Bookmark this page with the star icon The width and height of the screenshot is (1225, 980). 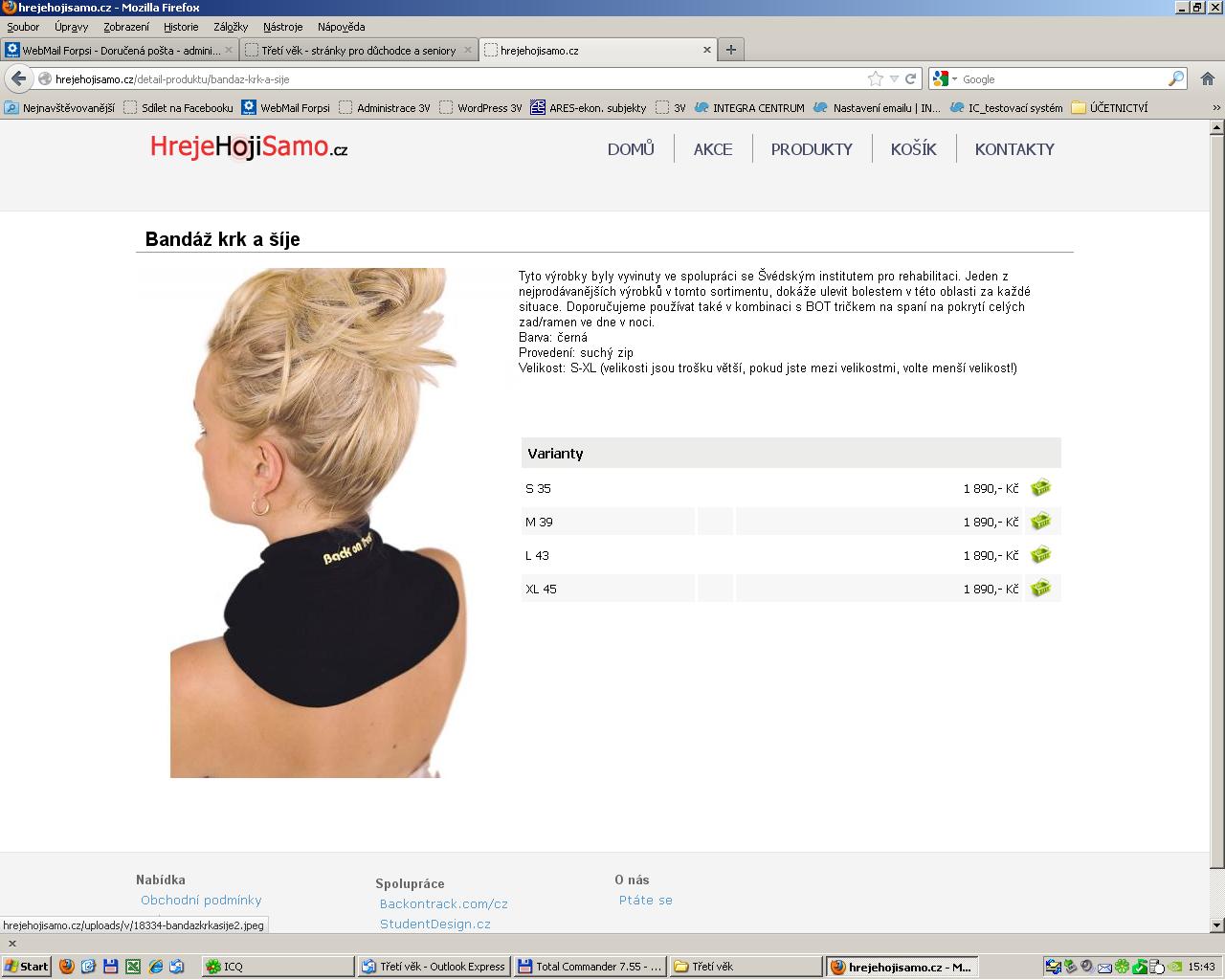[875, 78]
